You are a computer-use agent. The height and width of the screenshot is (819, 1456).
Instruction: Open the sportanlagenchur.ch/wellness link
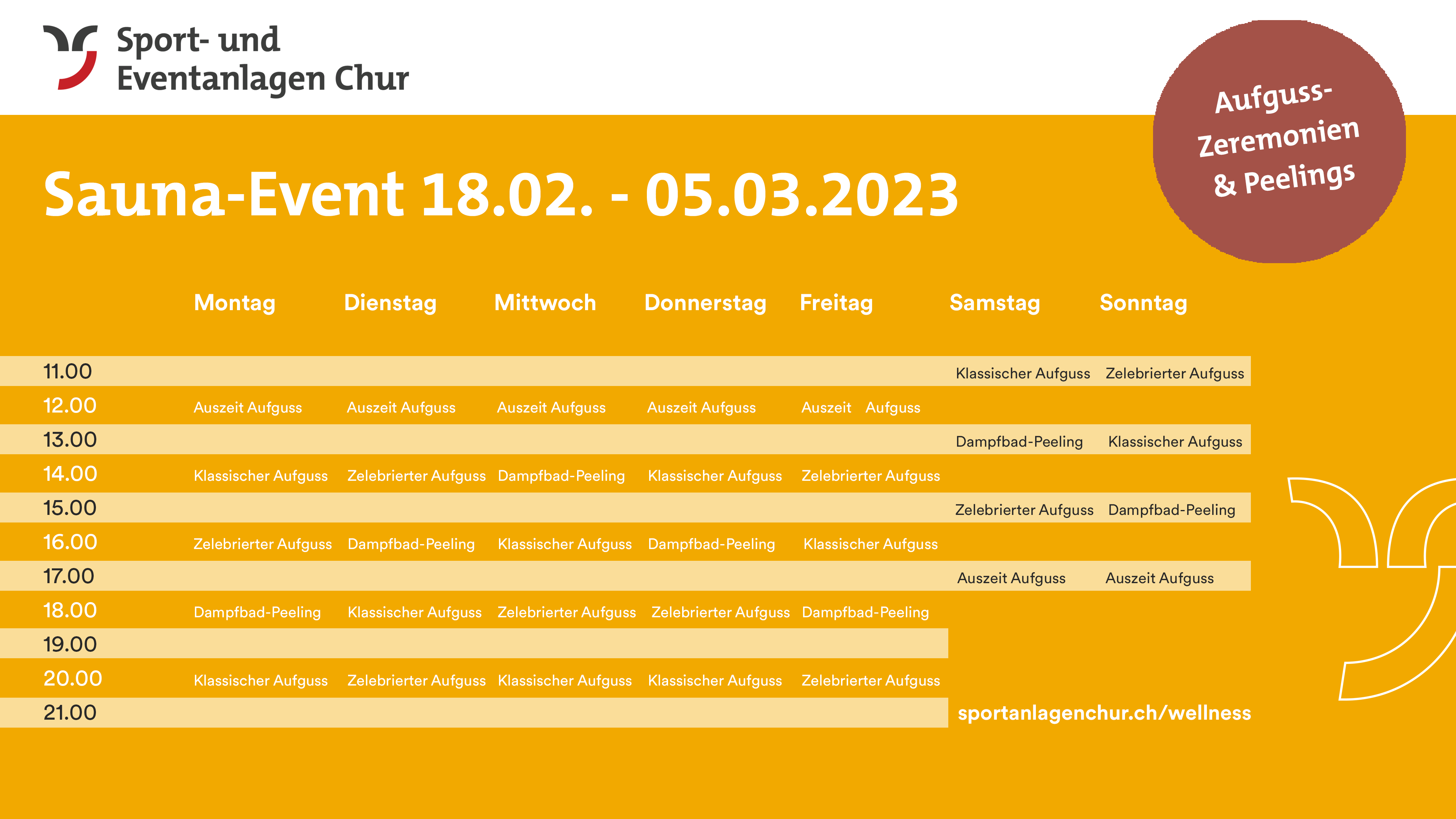point(1105,713)
